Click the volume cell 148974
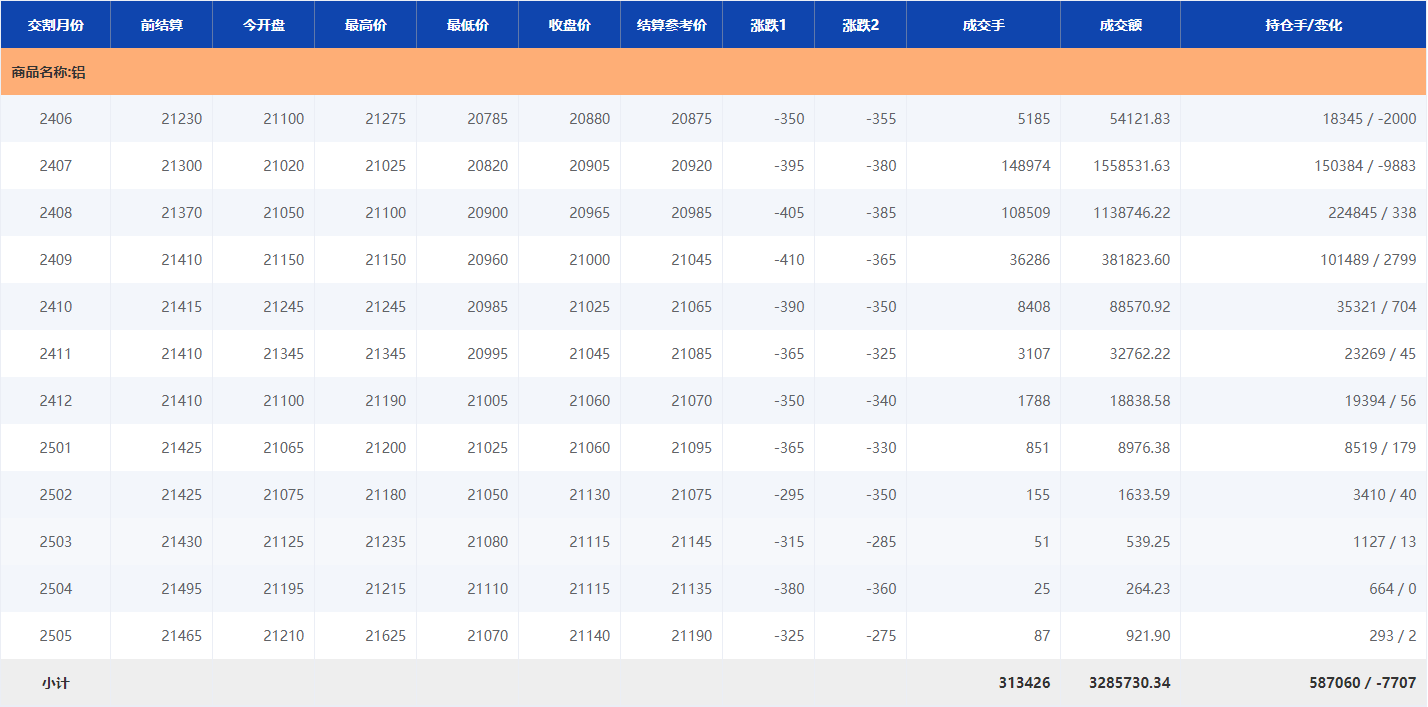The width and height of the screenshot is (1428, 707). point(1025,166)
